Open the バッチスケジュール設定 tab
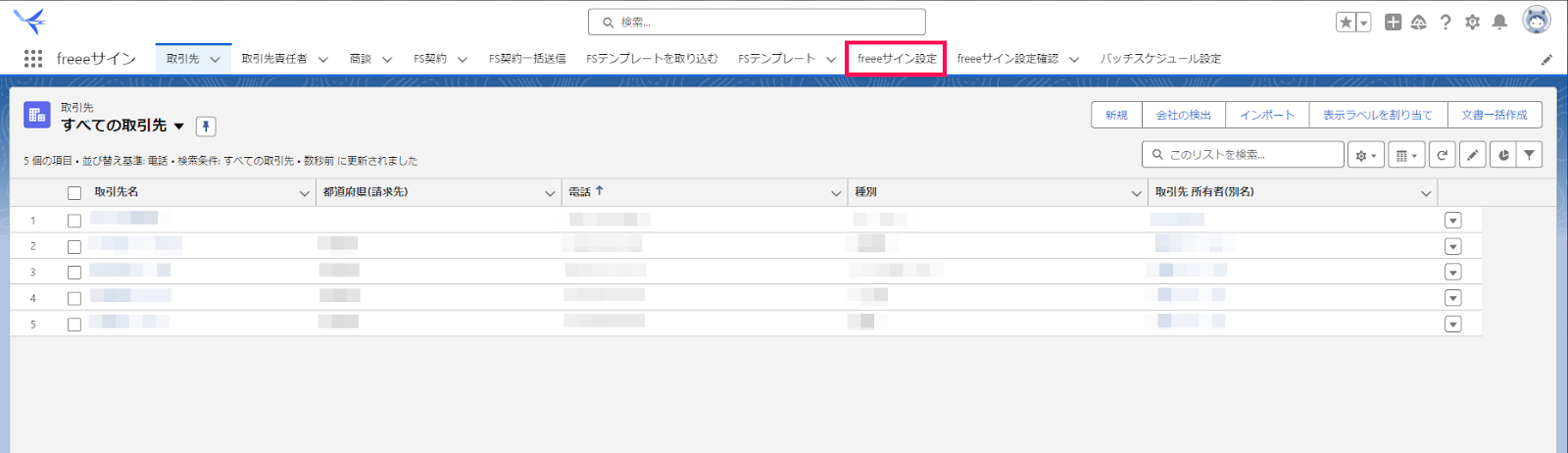This screenshot has width=1568, height=453. coord(1160,59)
